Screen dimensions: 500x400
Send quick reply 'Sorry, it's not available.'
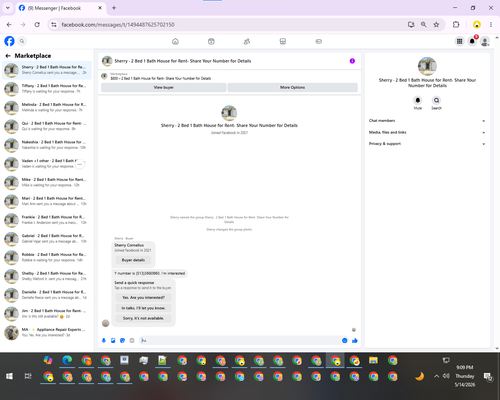pyautogui.click(x=143, y=318)
